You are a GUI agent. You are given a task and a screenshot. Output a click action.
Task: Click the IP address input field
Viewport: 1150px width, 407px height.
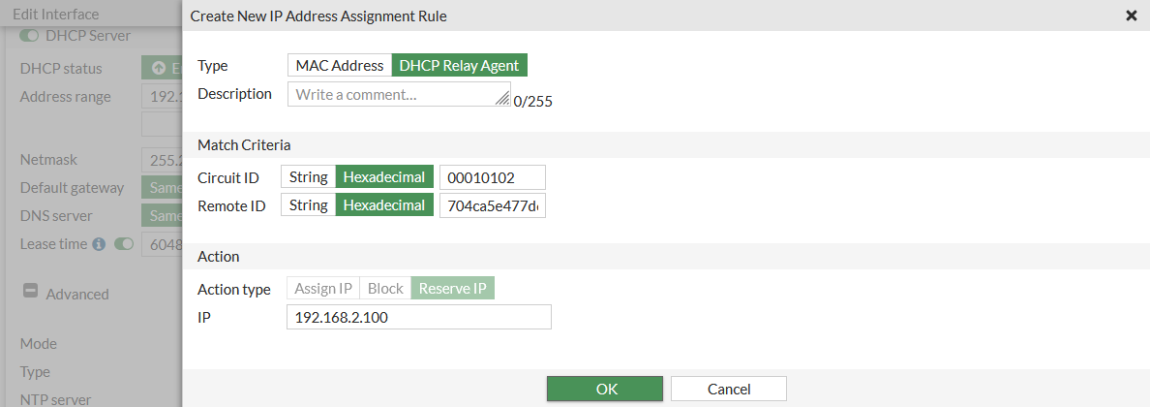[x=418, y=317]
